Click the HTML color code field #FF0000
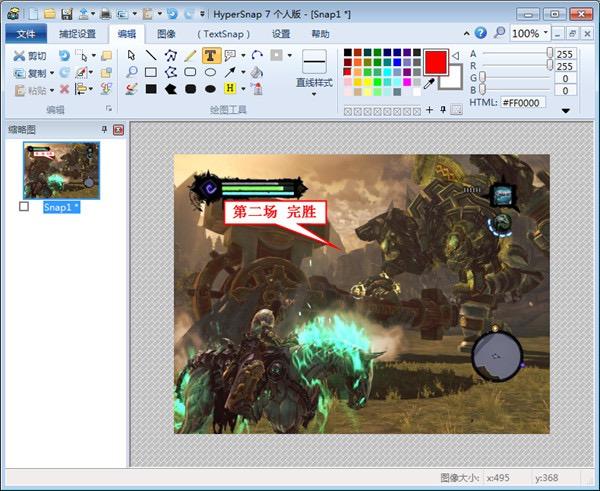 coord(522,102)
